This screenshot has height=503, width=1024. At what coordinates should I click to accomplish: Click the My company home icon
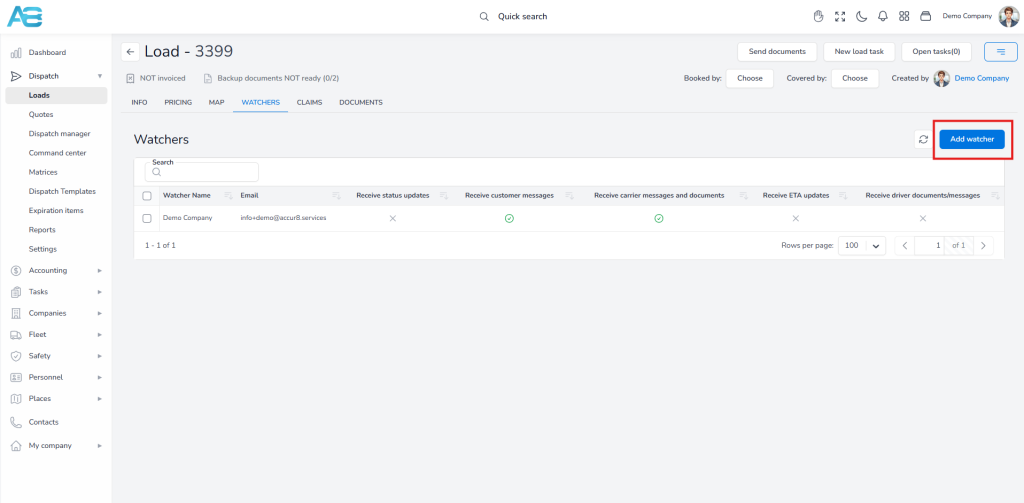click(x=16, y=446)
